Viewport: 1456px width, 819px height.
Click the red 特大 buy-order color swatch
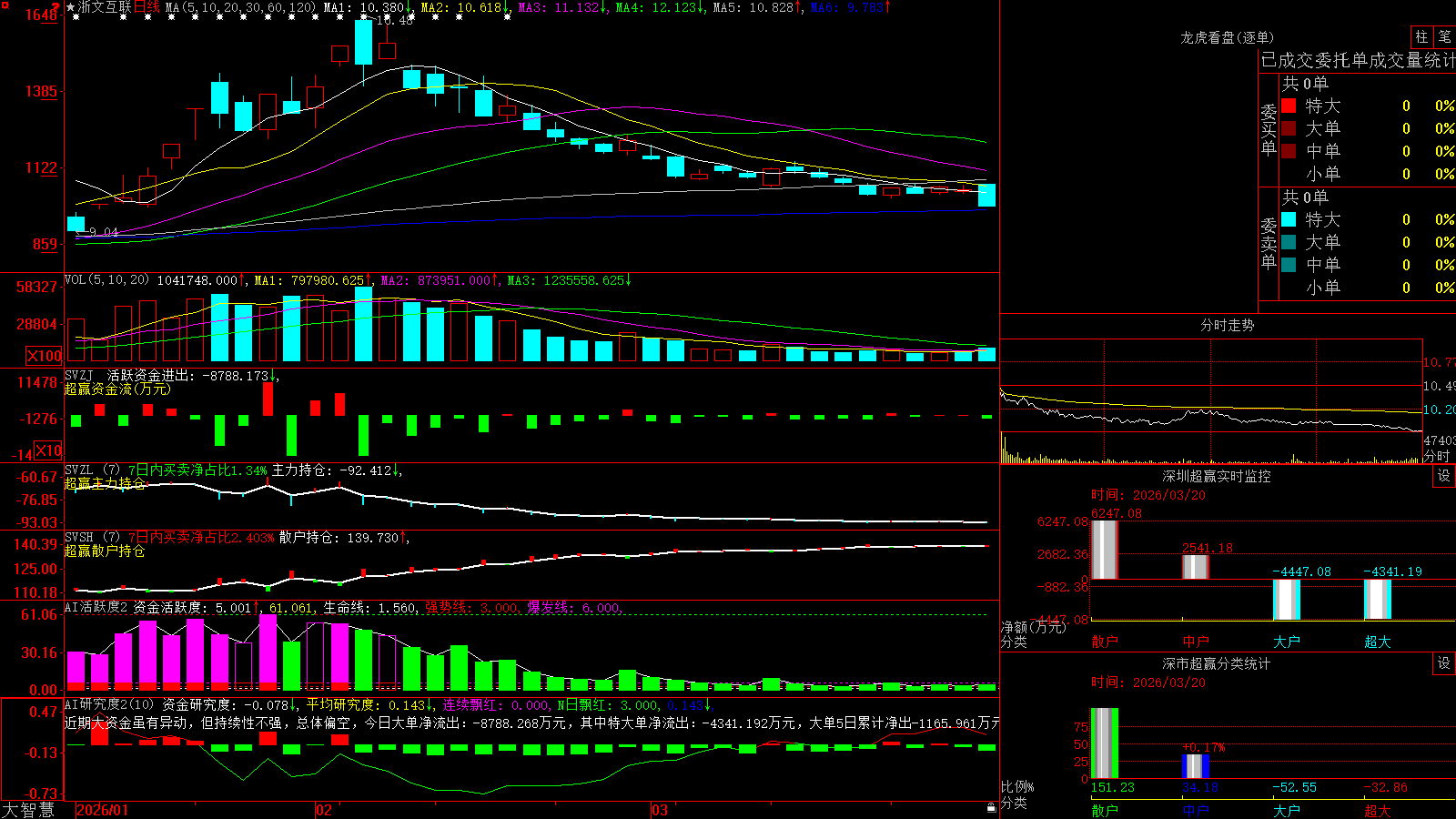1289,106
